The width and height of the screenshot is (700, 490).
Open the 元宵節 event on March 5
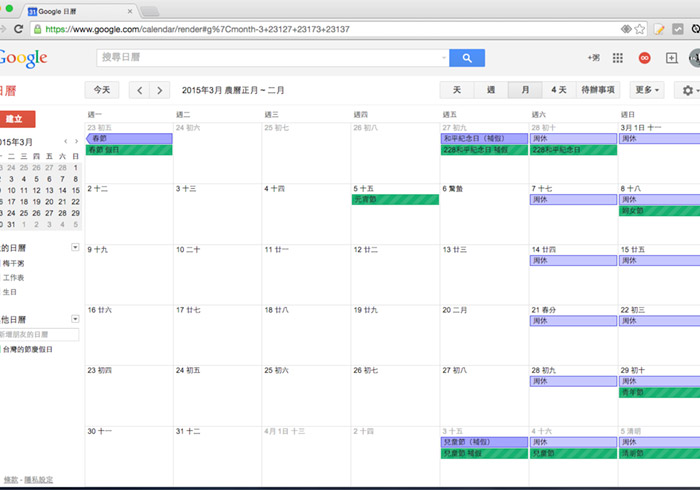pyautogui.click(x=396, y=199)
